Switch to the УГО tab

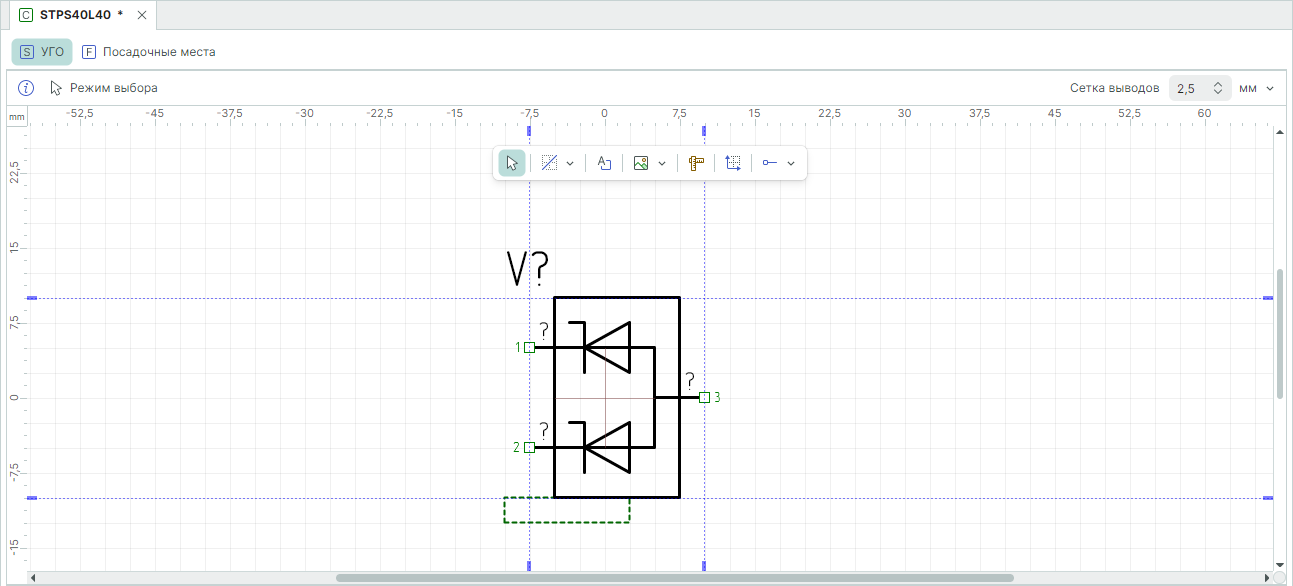(42, 52)
